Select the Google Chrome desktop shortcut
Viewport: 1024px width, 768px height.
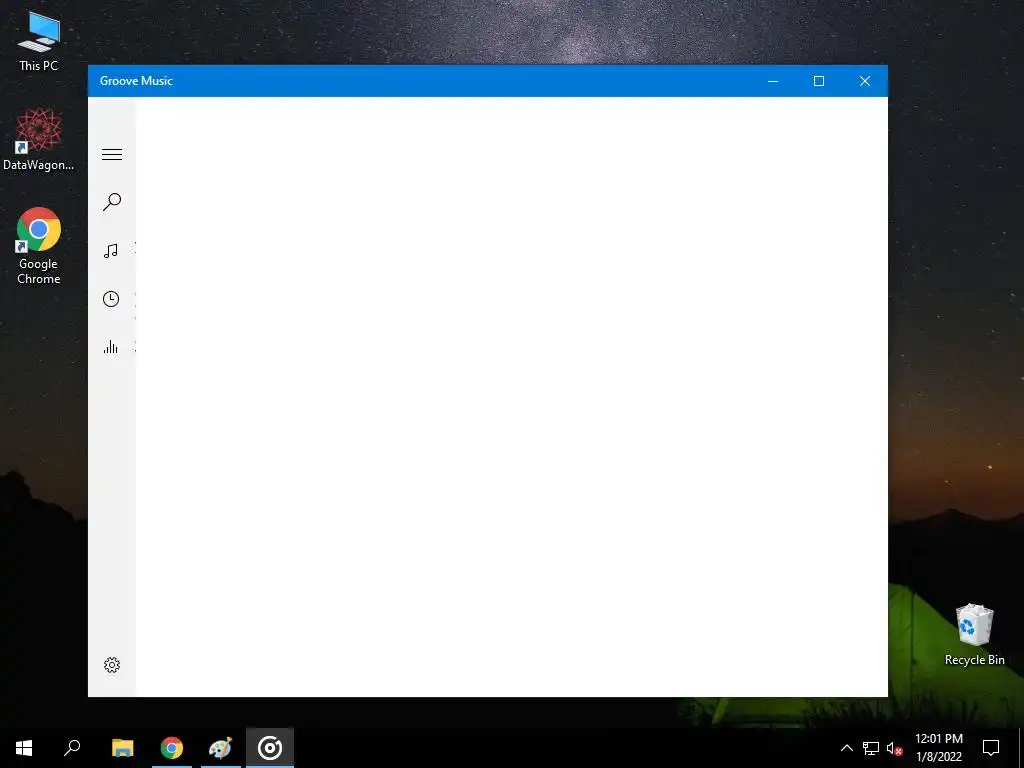point(39,246)
